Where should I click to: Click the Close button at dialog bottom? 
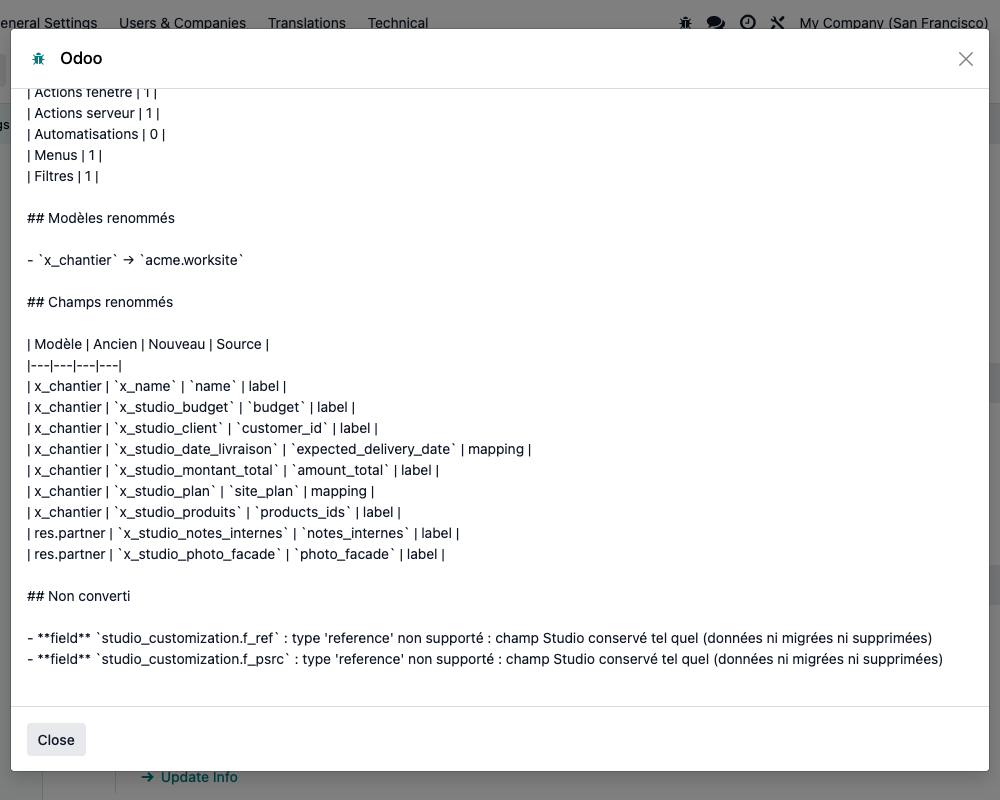[x=56, y=739]
